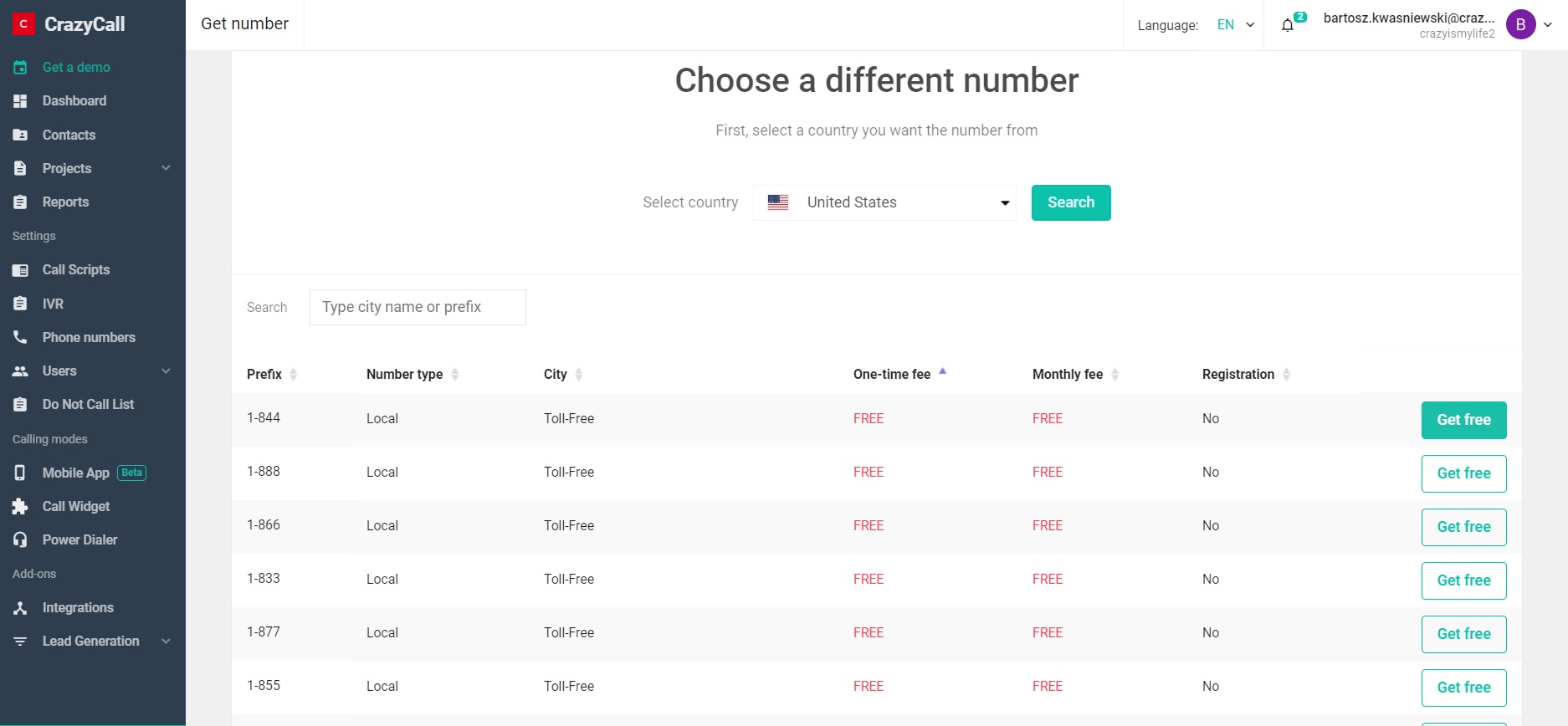1568x726 pixels.
Task: Click the Phone numbers handset icon
Action: (x=20, y=337)
